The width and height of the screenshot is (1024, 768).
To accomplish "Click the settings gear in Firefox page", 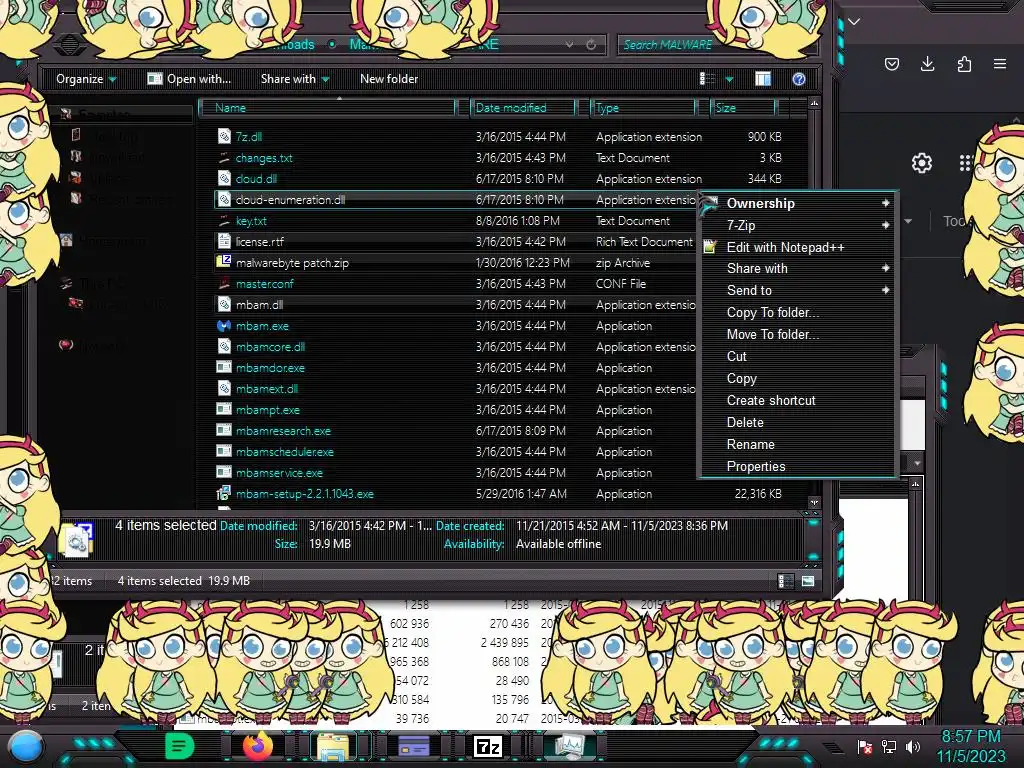I will (921, 163).
